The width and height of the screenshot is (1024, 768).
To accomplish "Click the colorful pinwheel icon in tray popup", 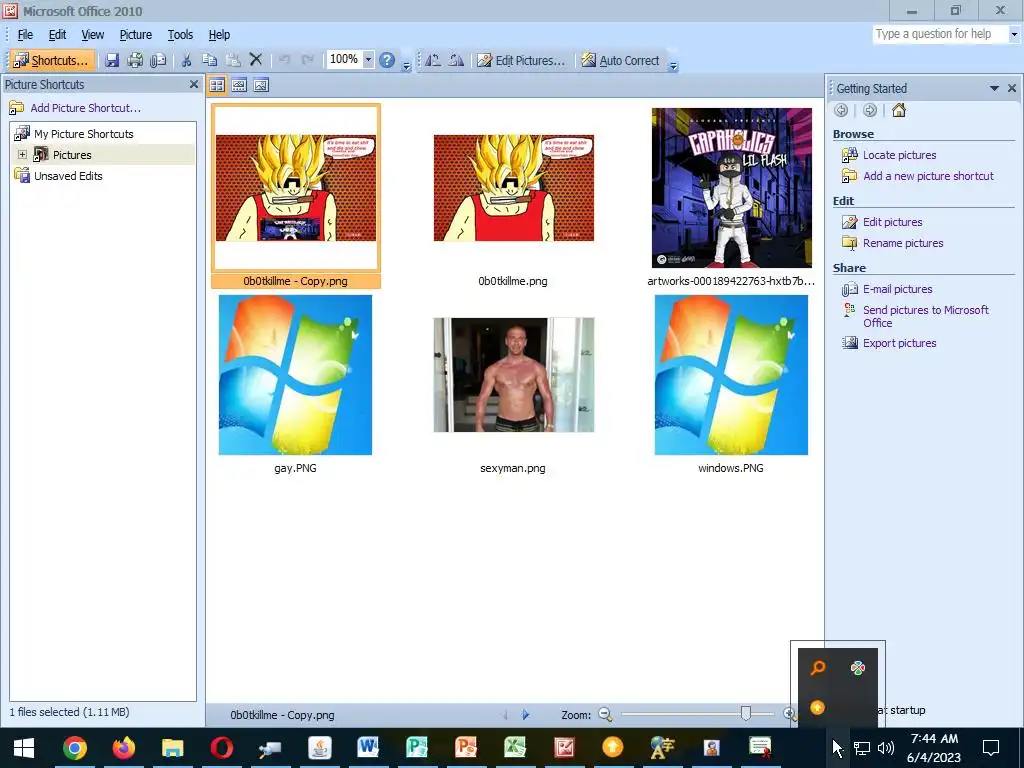I will 857,667.
